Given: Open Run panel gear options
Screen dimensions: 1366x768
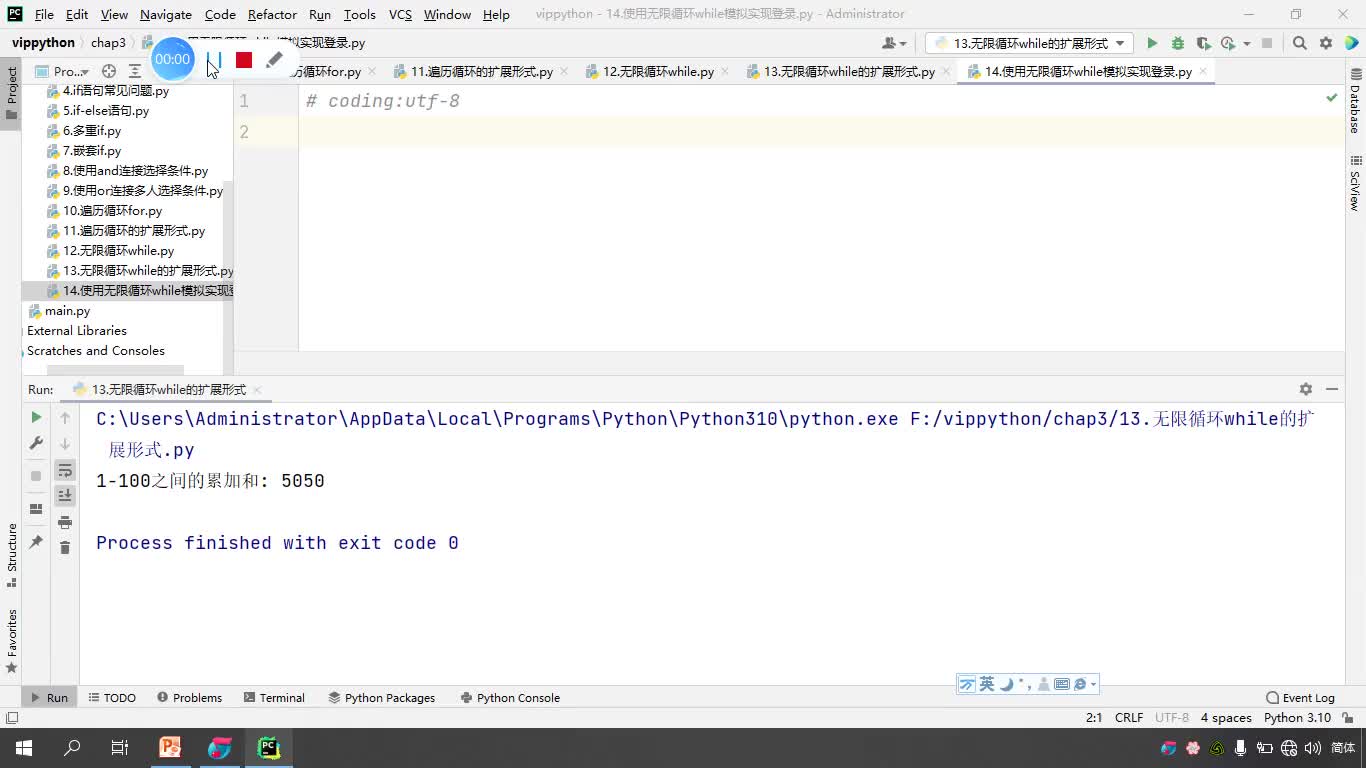Looking at the screenshot, I should coord(1305,389).
